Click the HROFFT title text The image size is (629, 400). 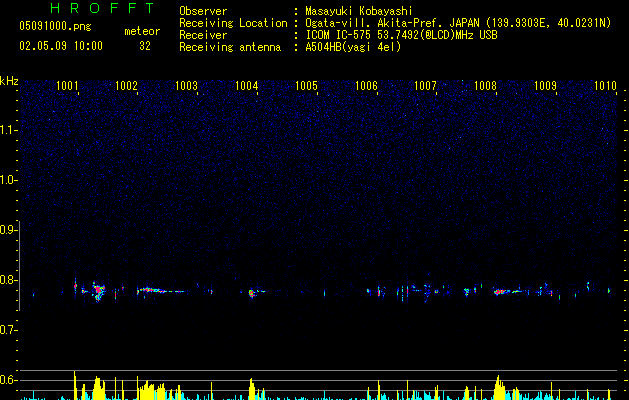pyautogui.click(x=102, y=8)
